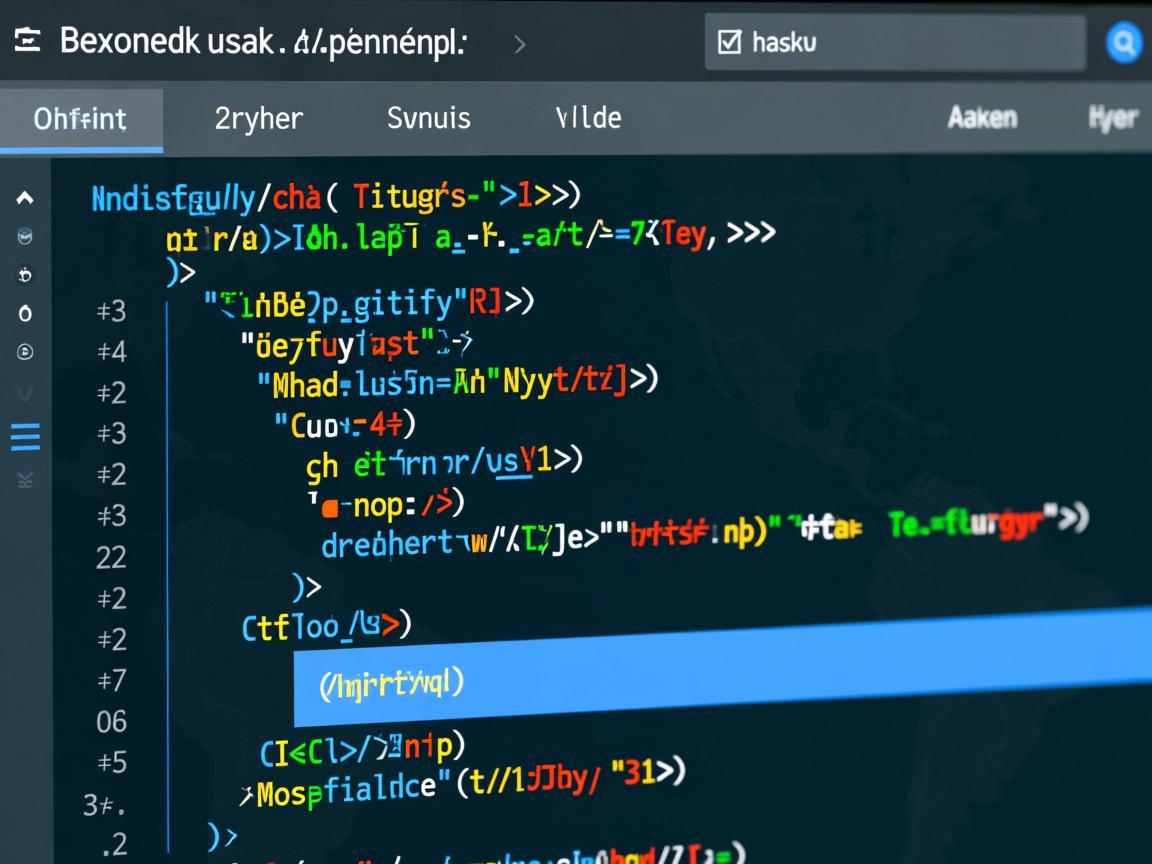1152x864 pixels.
Task: Click the circled sidebar icon above the down chevron
Action: pos(25,351)
